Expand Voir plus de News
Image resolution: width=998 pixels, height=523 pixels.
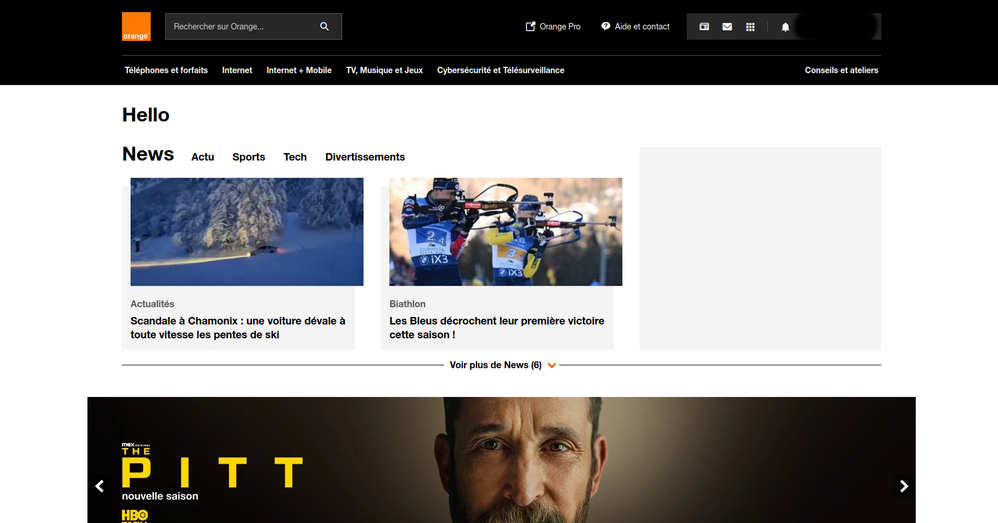point(502,365)
